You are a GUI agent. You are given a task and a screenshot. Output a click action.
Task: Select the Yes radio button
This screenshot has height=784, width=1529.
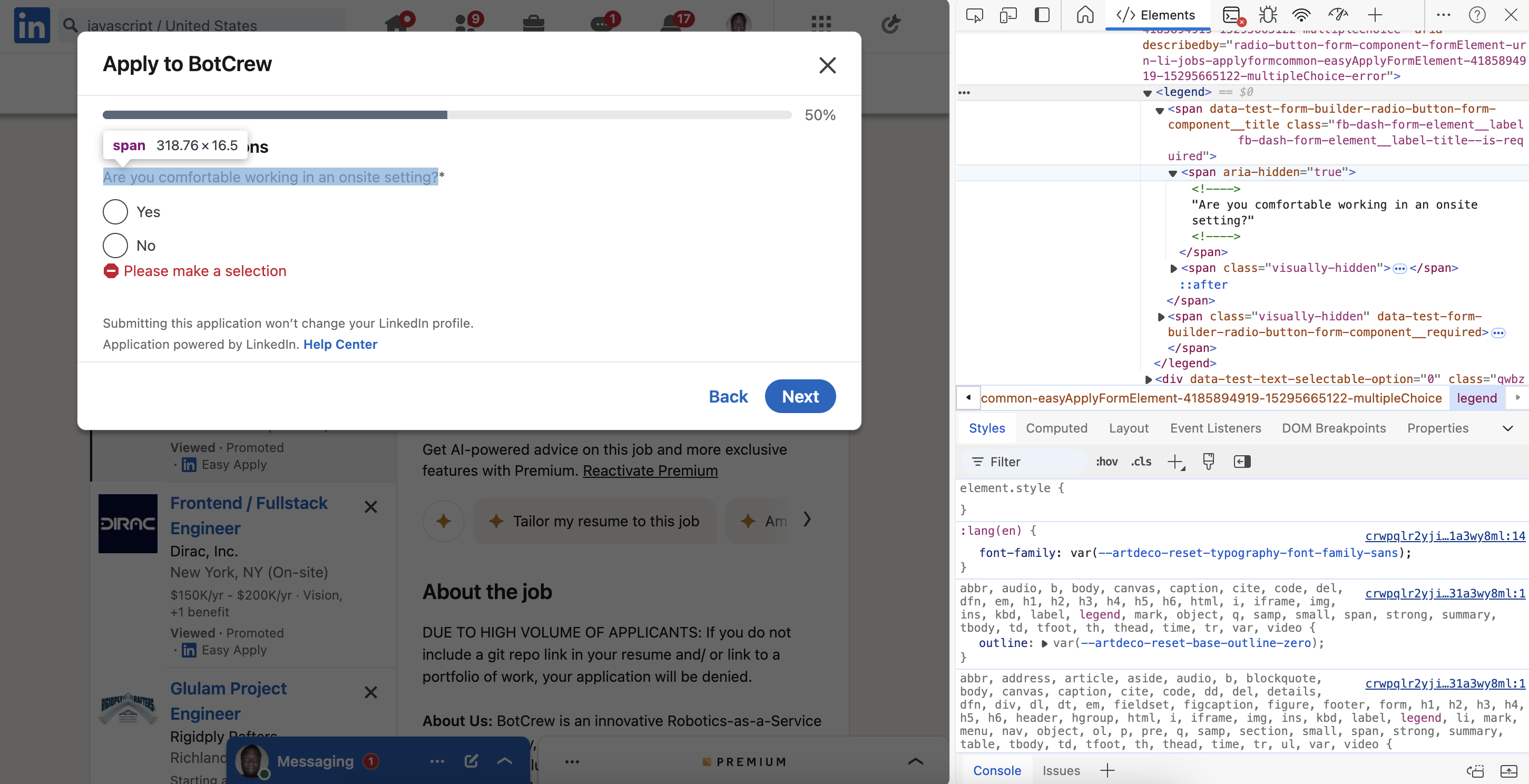click(115, 212)
